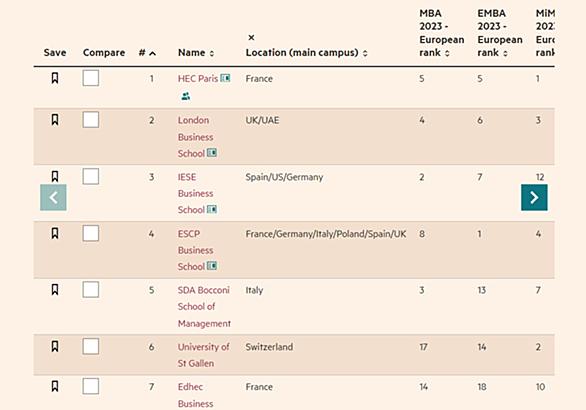Viewport: 586px width, 410px height.
Task: Bookmark the Edhec Business row
Action: [55, 386]
